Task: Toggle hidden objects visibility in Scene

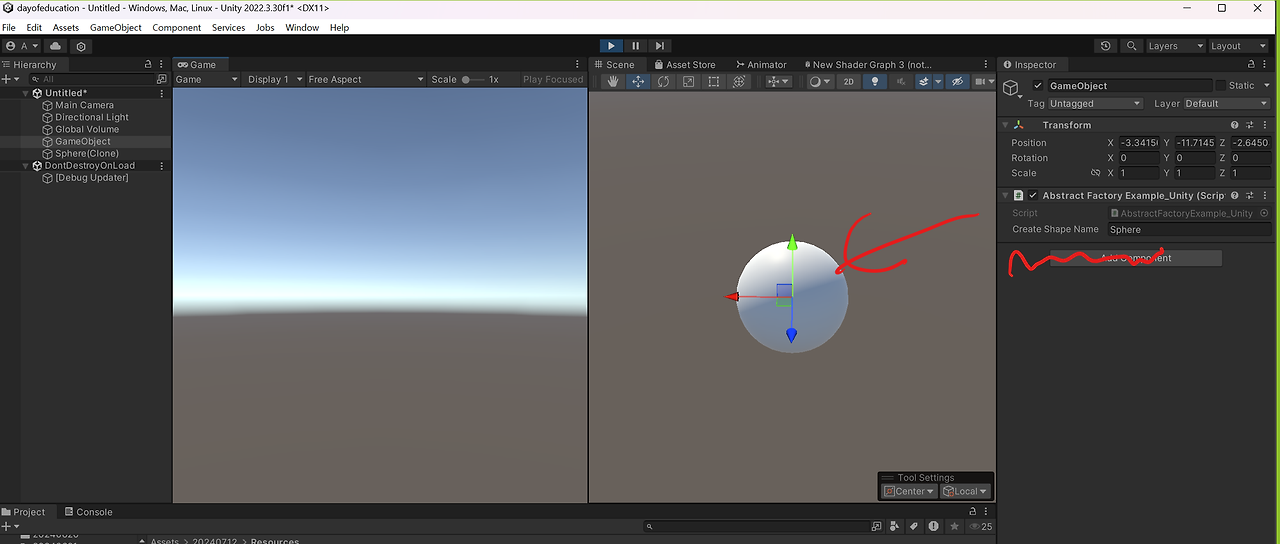Action: pos(956,82)
